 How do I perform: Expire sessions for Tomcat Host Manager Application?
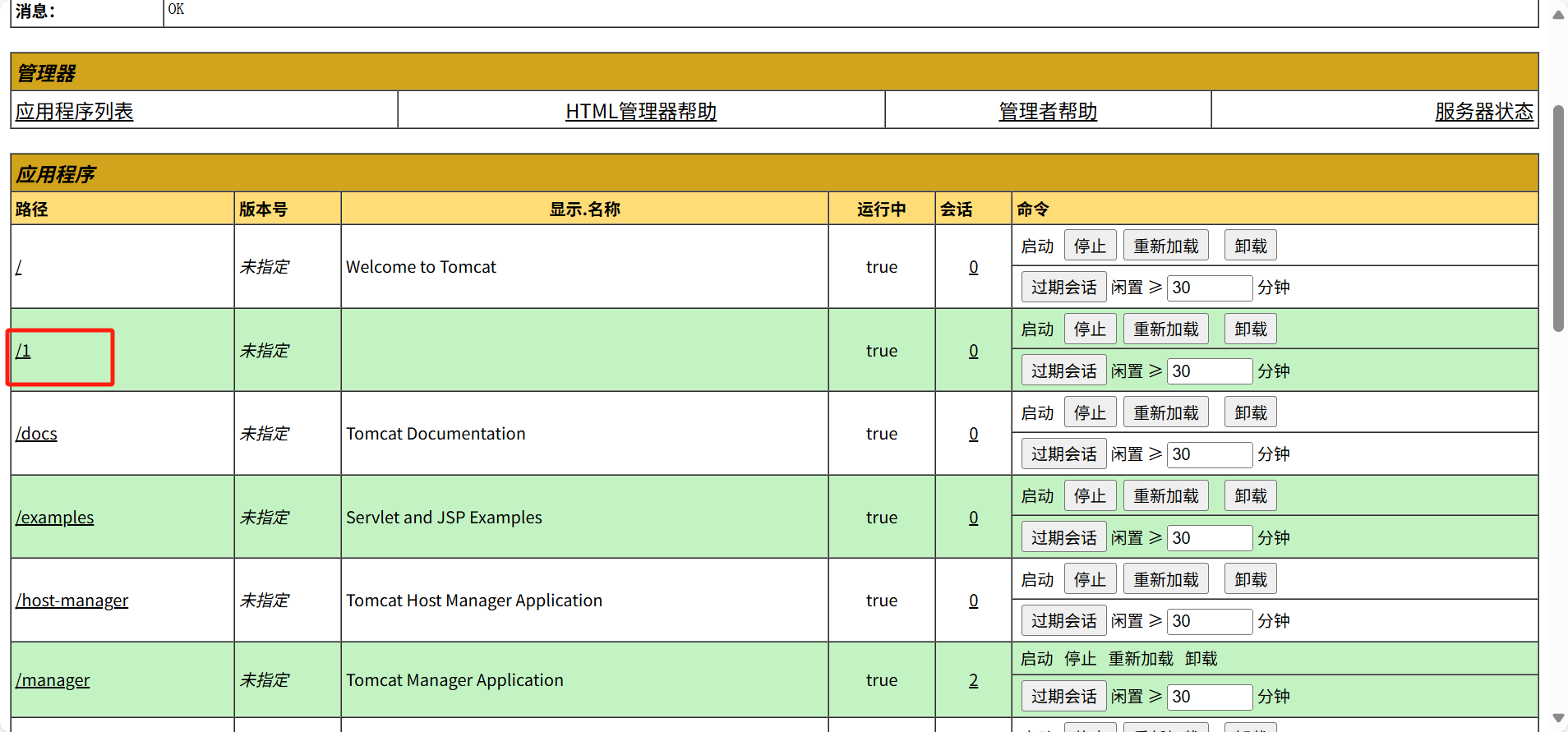tap(1063, 621)
